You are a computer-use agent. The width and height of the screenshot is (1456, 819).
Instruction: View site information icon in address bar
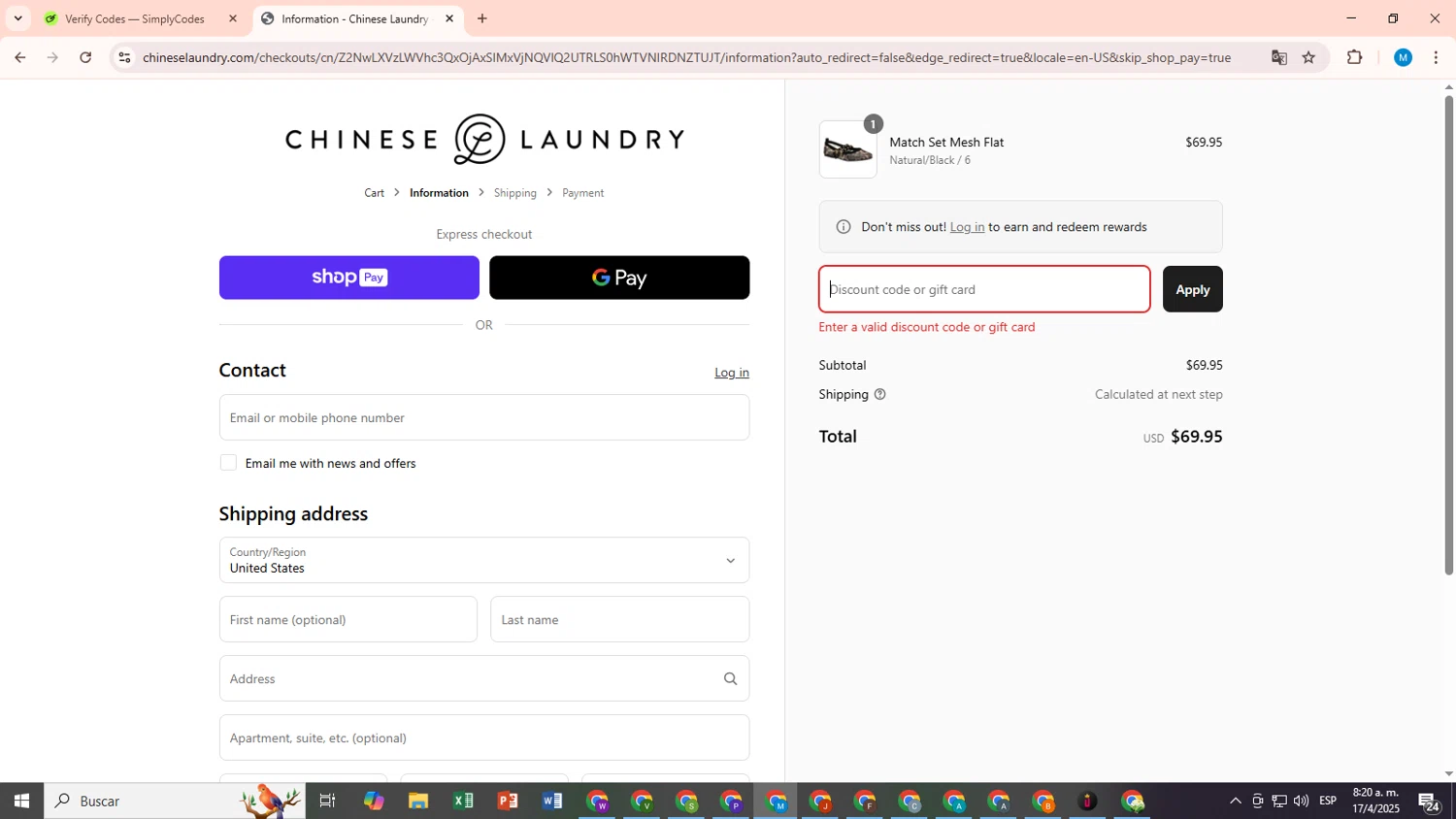(x=123, y=57)
